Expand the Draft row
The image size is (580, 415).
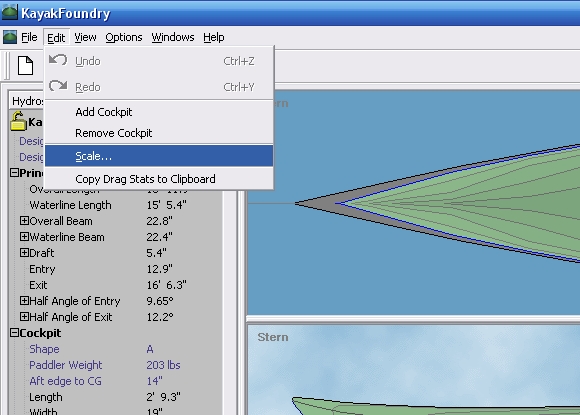click(x=24, y=253)
